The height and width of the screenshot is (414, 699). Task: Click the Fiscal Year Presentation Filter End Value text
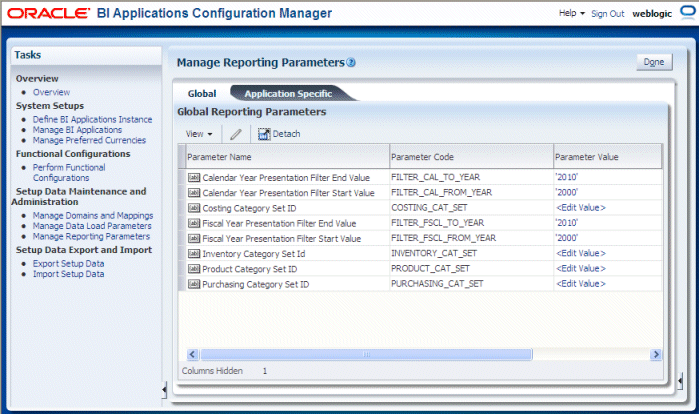(279, 223)
